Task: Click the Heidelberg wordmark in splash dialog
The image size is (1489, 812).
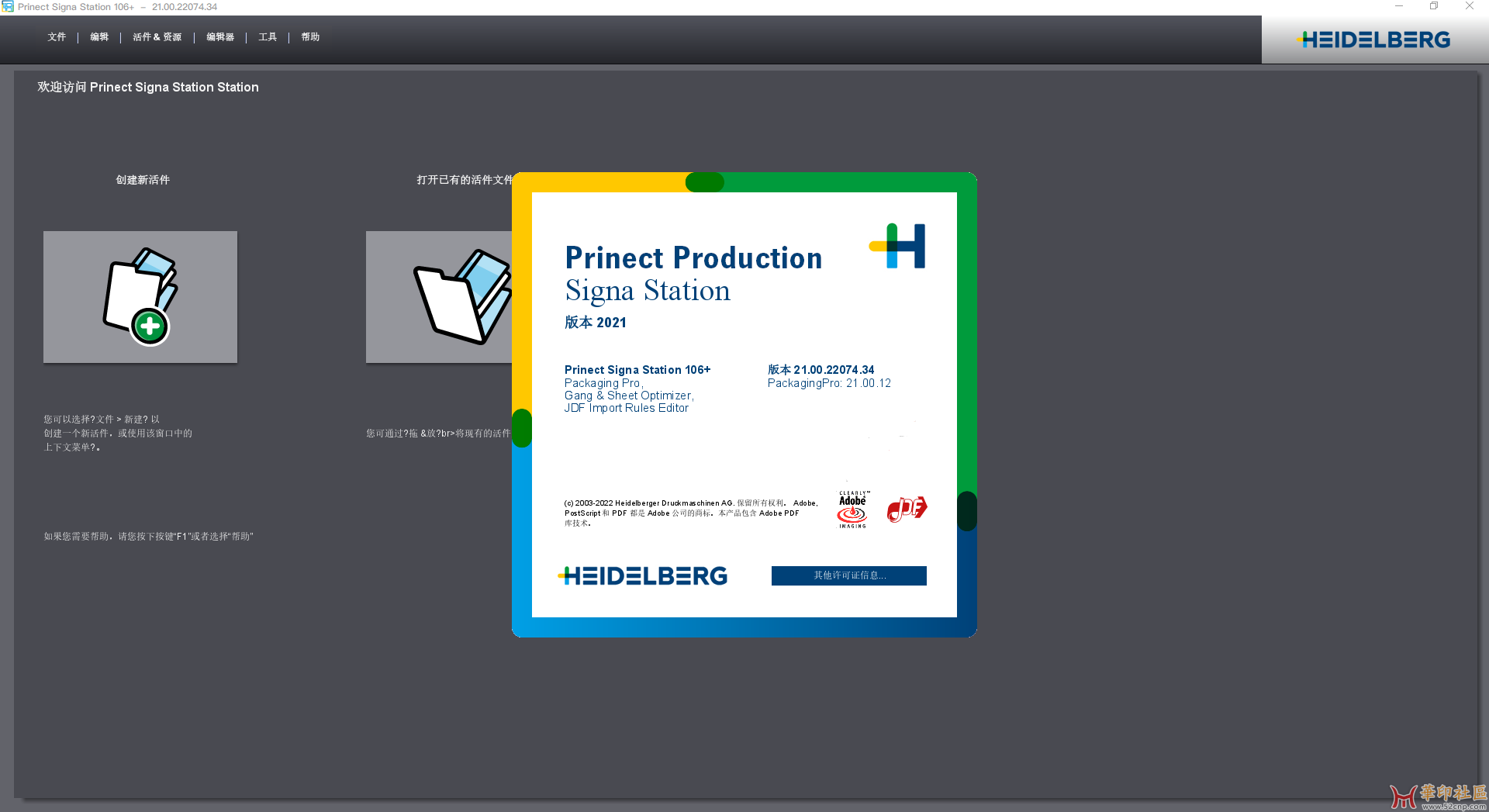Action: [x=643, y=575]
